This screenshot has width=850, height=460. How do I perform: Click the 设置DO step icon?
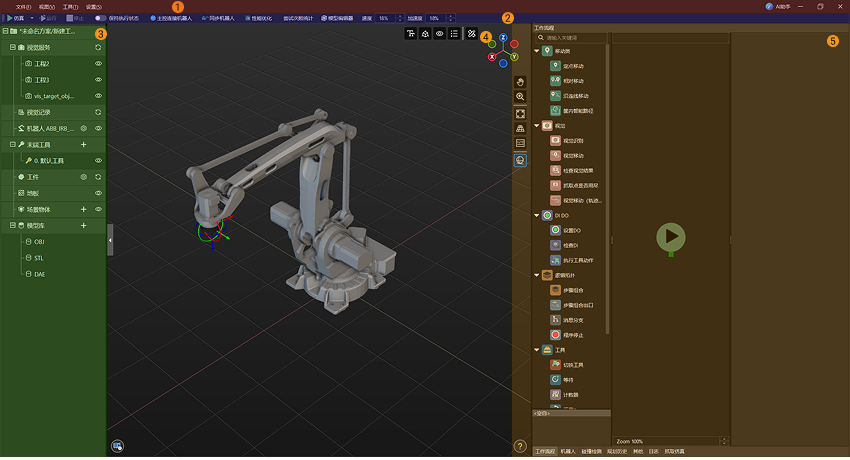(x=556, y=230)
